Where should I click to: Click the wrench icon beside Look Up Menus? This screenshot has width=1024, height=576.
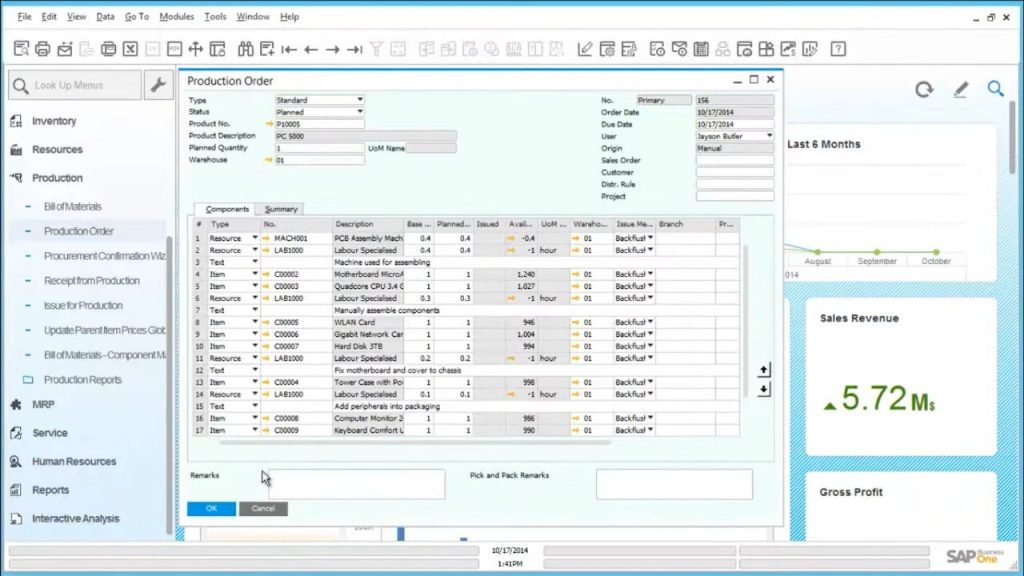[158, 85]
